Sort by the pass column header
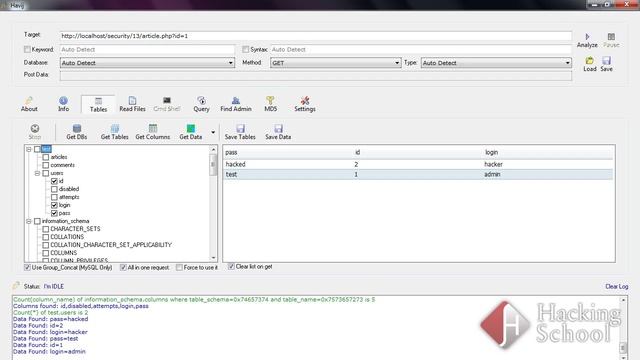Viewport: 640px width, 360px height. pyautogui.click(x=288, y=152)
